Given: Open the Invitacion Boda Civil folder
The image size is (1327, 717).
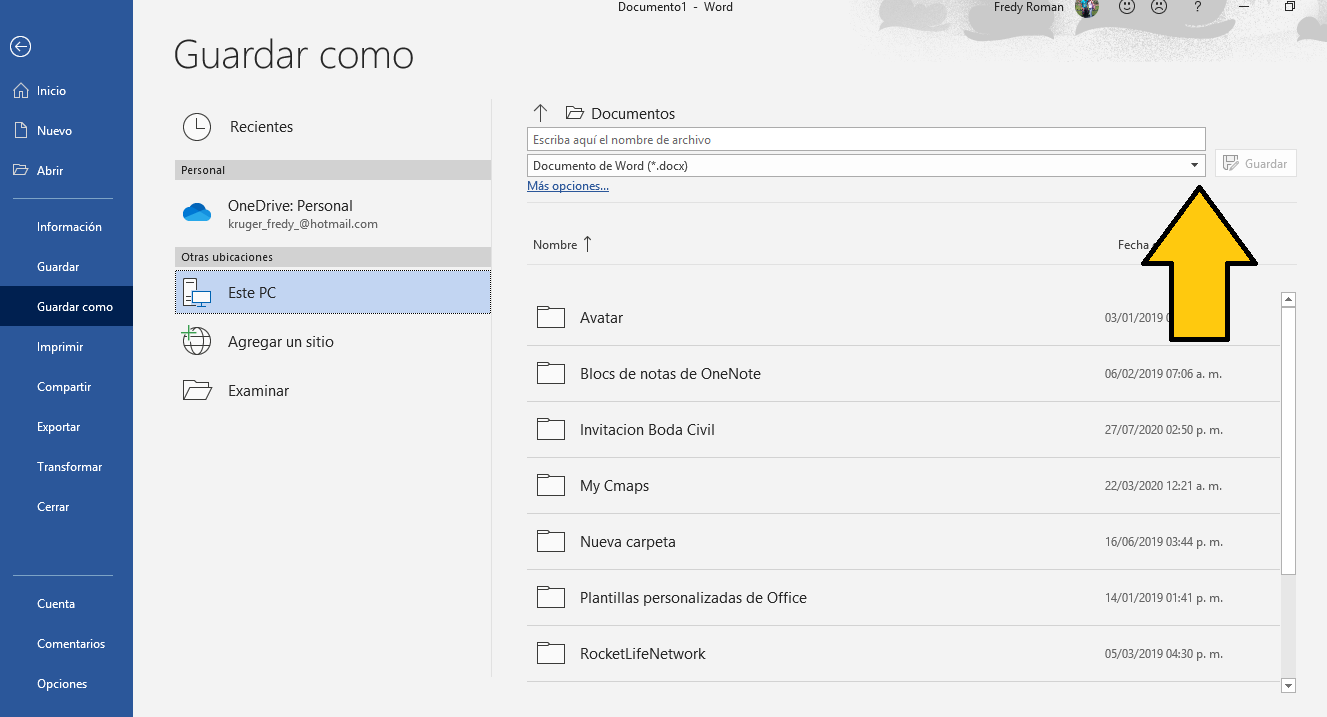Looking at the screenshot, I should pos(648,428).
